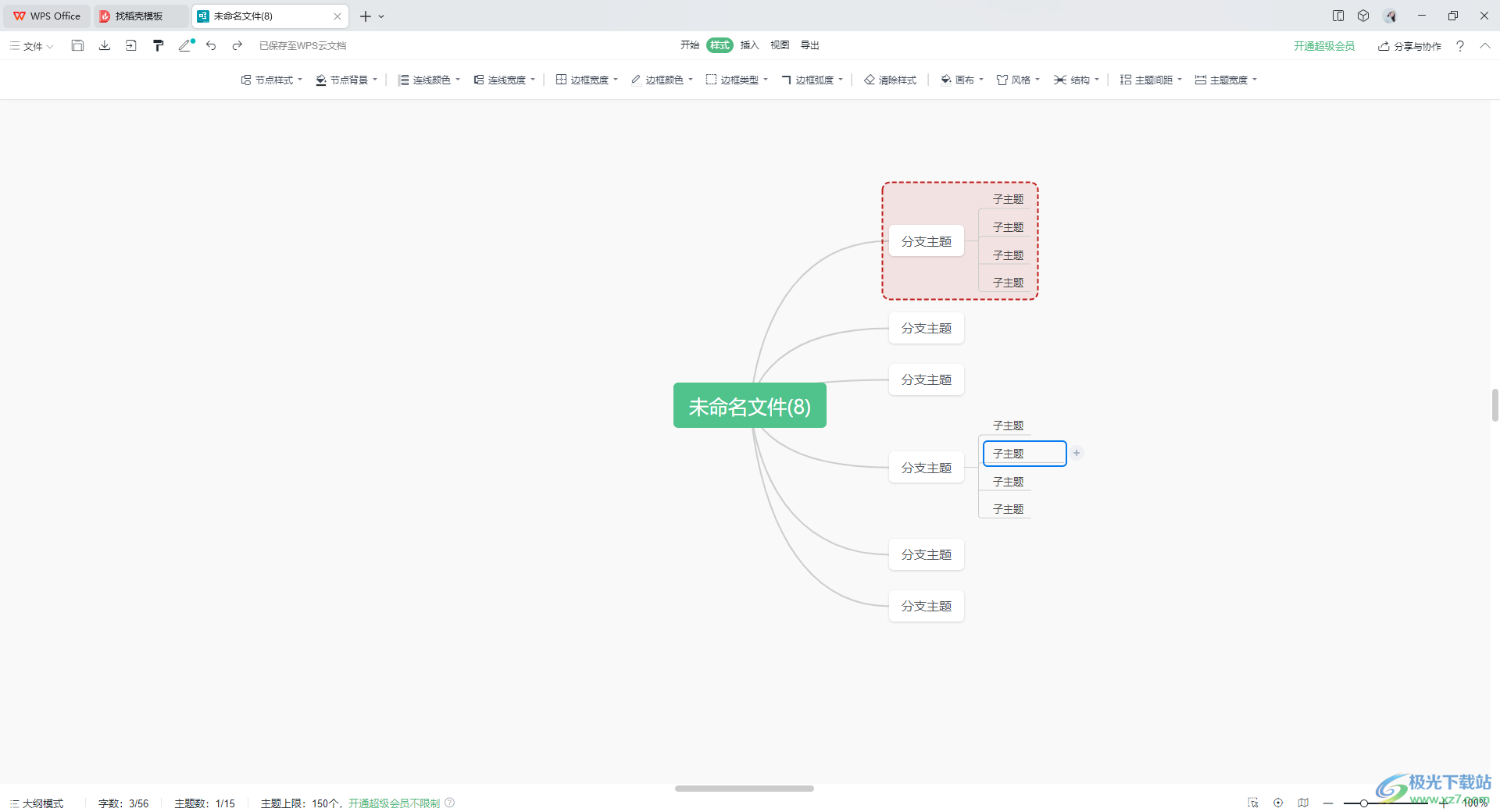
Task: Open the user avatar profile icon
Action: (x=1390, y=16)
